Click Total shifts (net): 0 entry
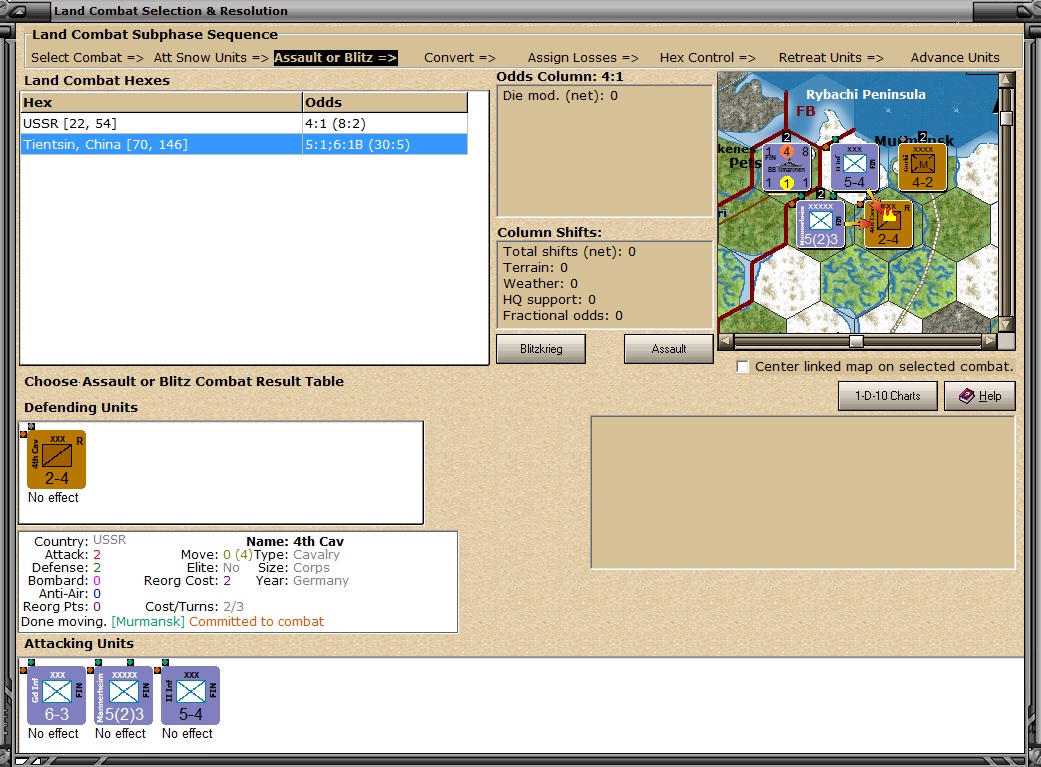This screenshot has height=767, width=1041. [569, 252]
